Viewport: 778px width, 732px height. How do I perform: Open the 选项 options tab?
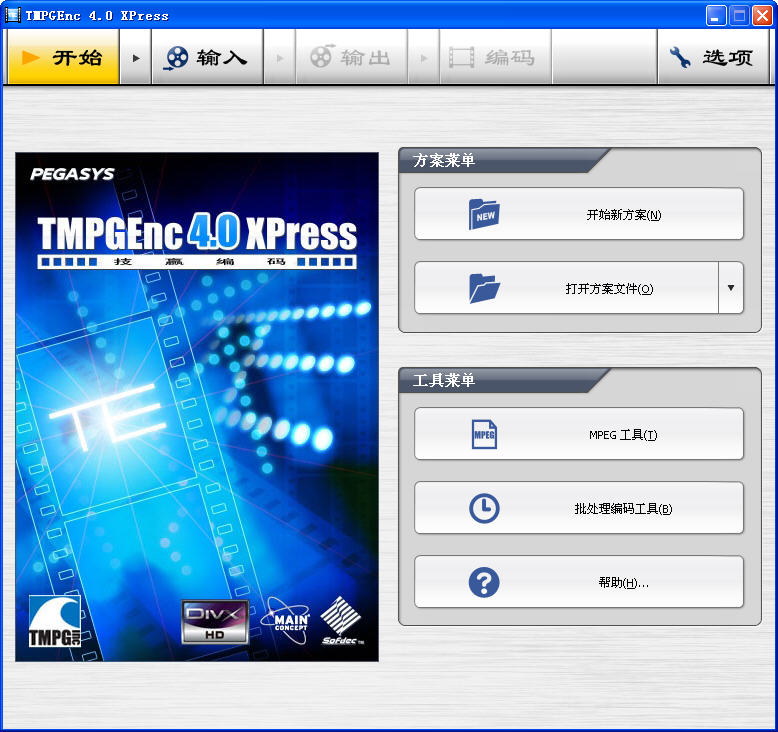713,57
